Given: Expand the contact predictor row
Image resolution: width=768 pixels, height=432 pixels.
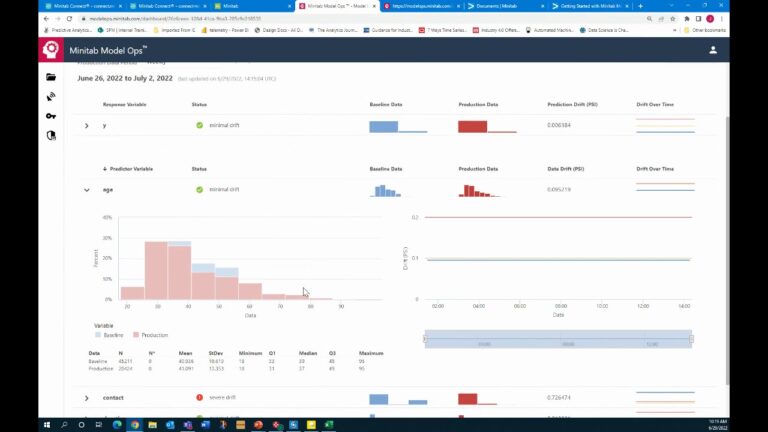Looking at the screenshot, I should 87,398.
